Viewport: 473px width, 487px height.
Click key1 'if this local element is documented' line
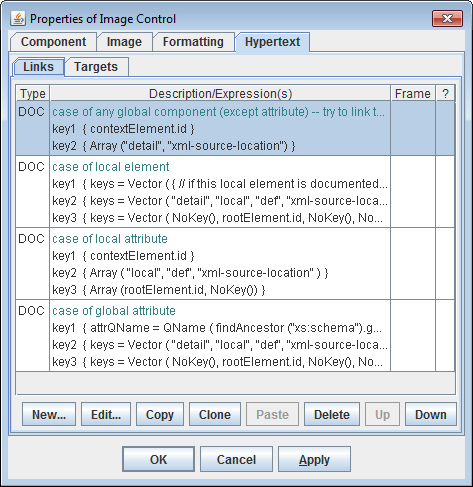220,184
